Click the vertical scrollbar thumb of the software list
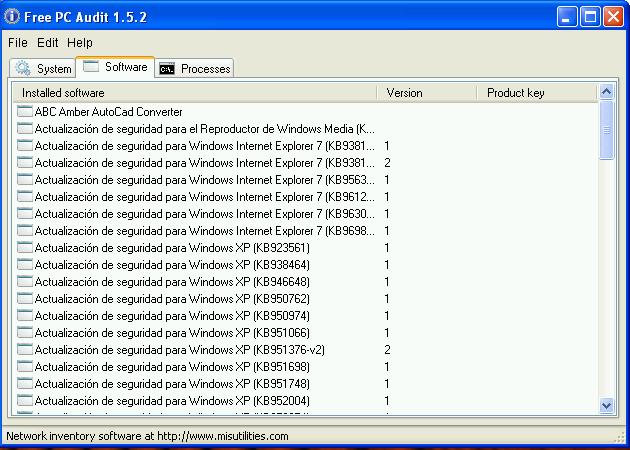Viewport: 630px width, 450px height. [x=606, y=130]
